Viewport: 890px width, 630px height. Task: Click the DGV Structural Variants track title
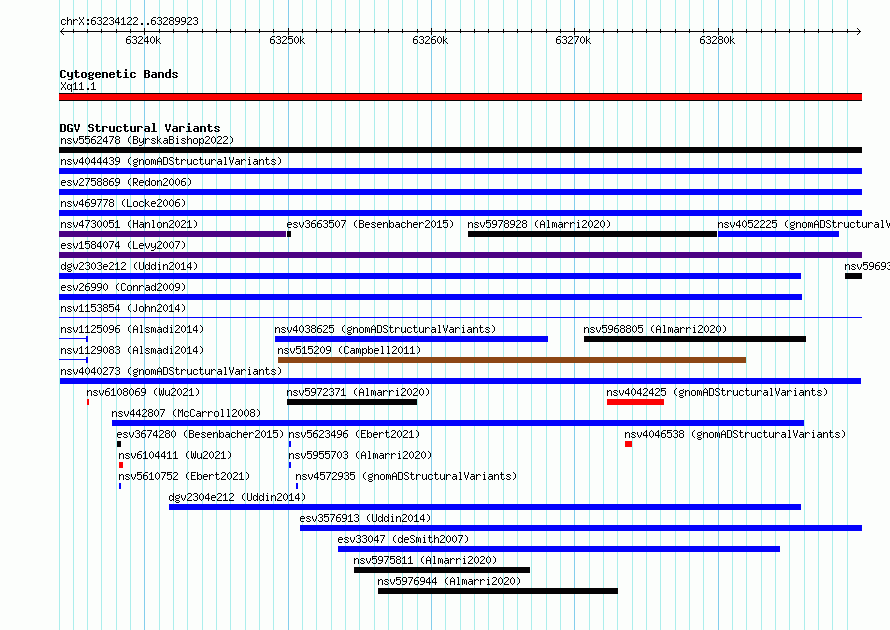(x=140, y=128)
